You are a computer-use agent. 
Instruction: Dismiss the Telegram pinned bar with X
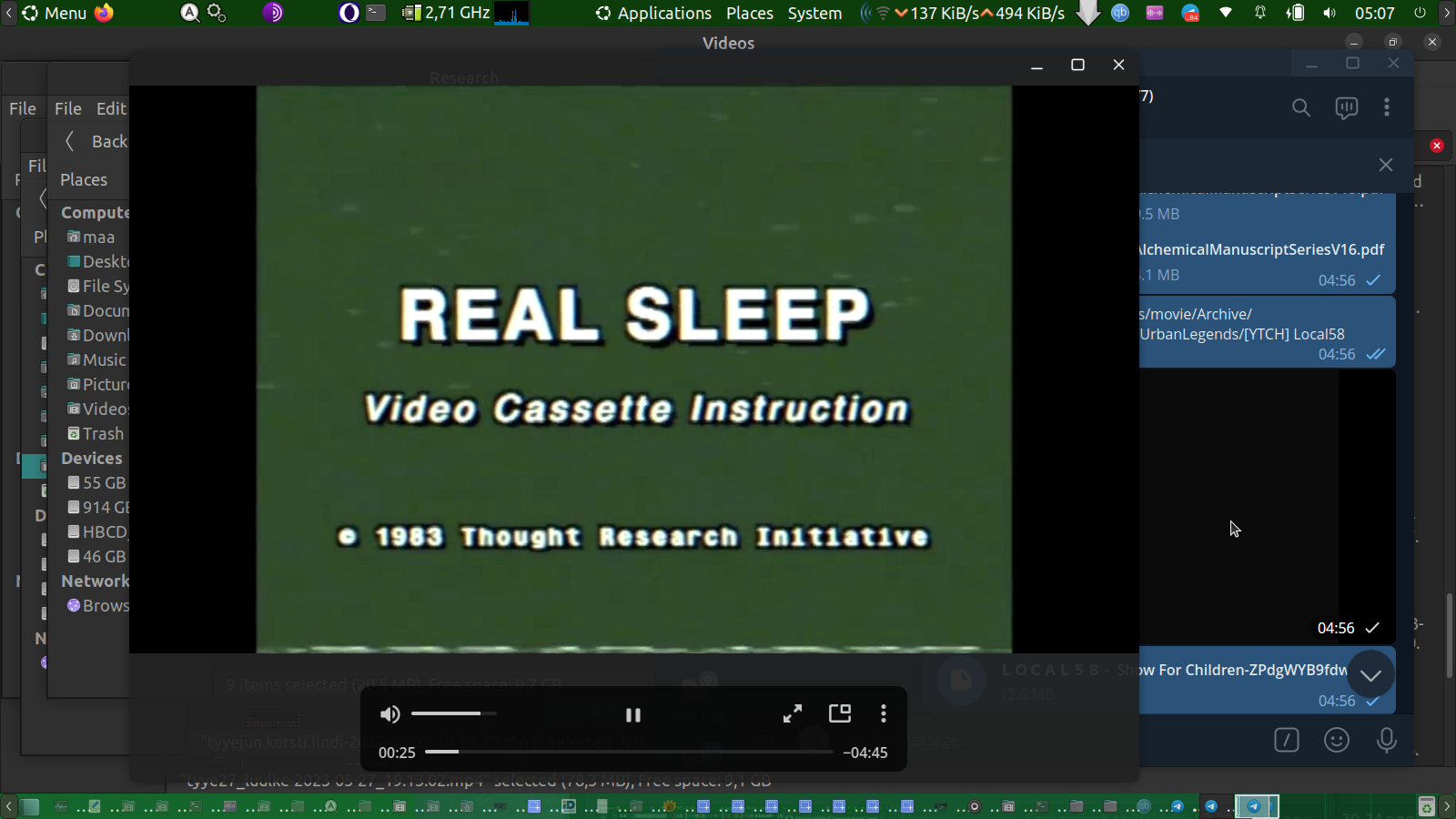point(1386,165)
